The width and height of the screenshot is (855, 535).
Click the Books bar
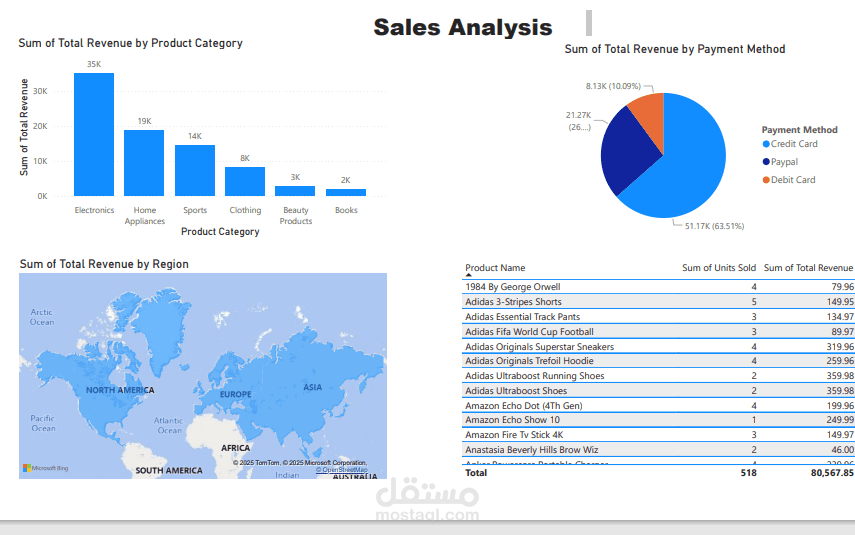(x=346, y=193)
